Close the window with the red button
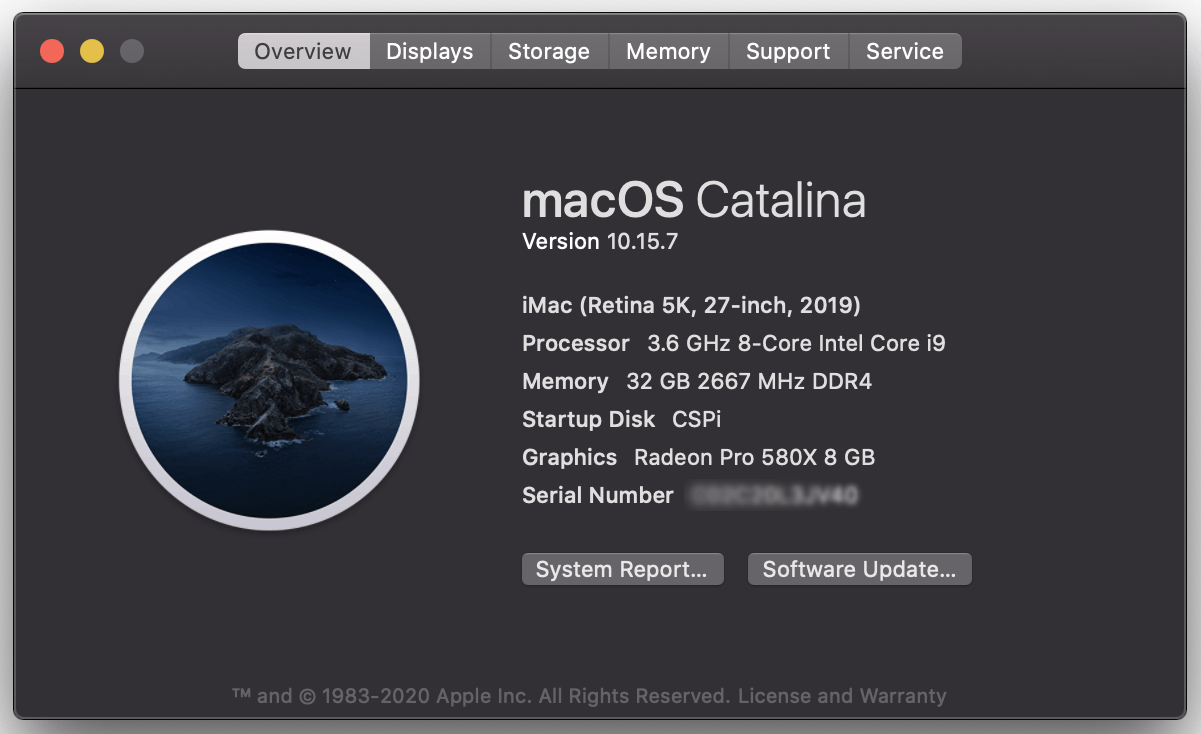This screenshot has width=1201, height=734. click(52, 51)
